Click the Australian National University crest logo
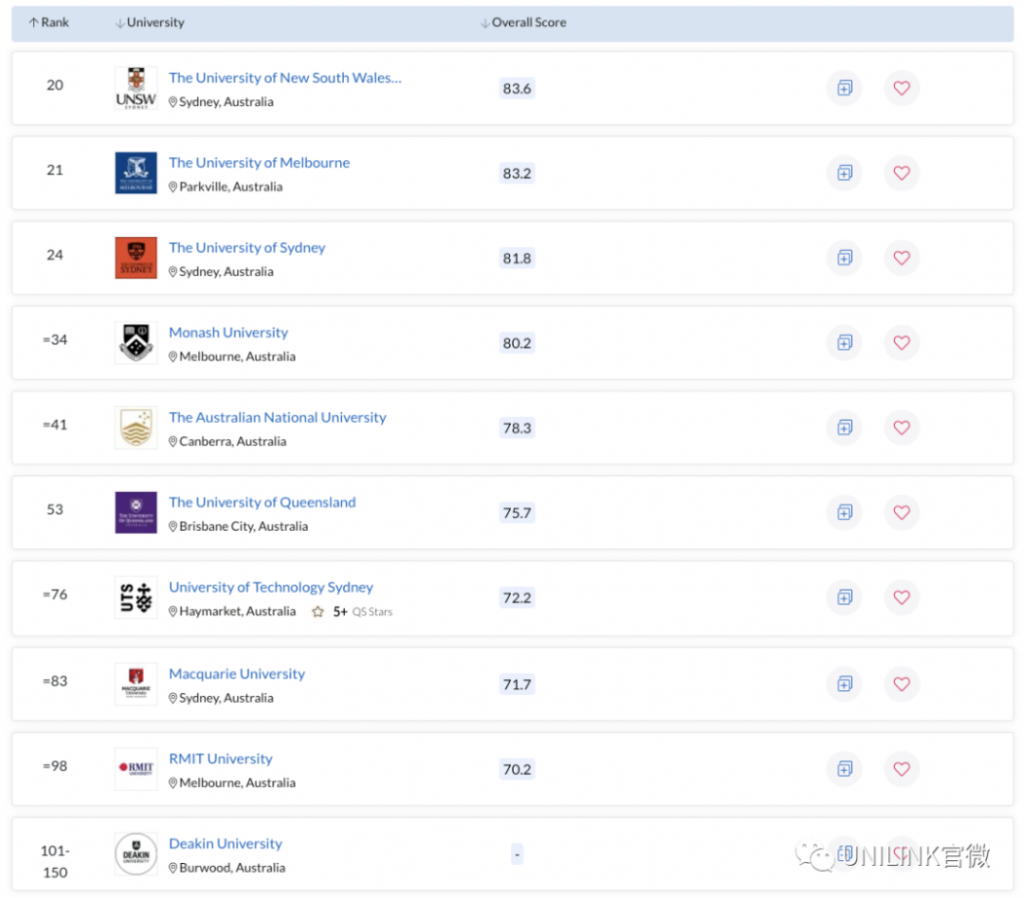 [x=136, y=428]
